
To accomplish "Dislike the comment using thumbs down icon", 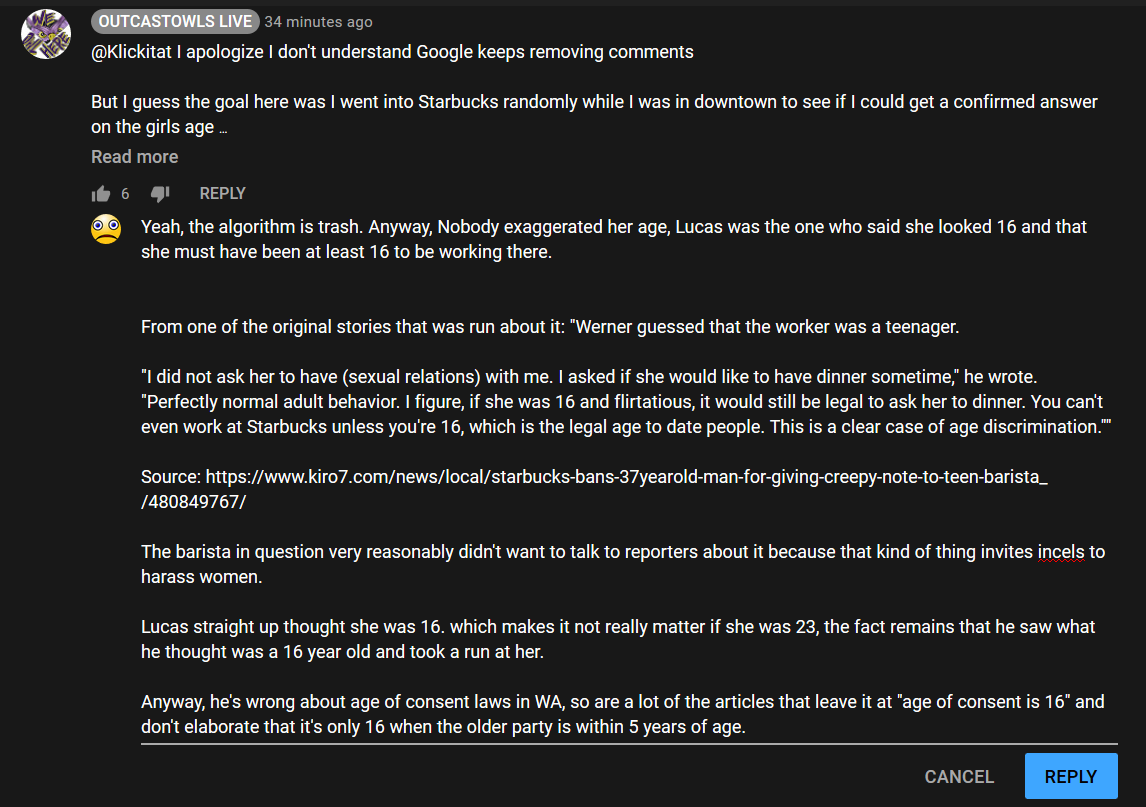I will click(160, 194).
